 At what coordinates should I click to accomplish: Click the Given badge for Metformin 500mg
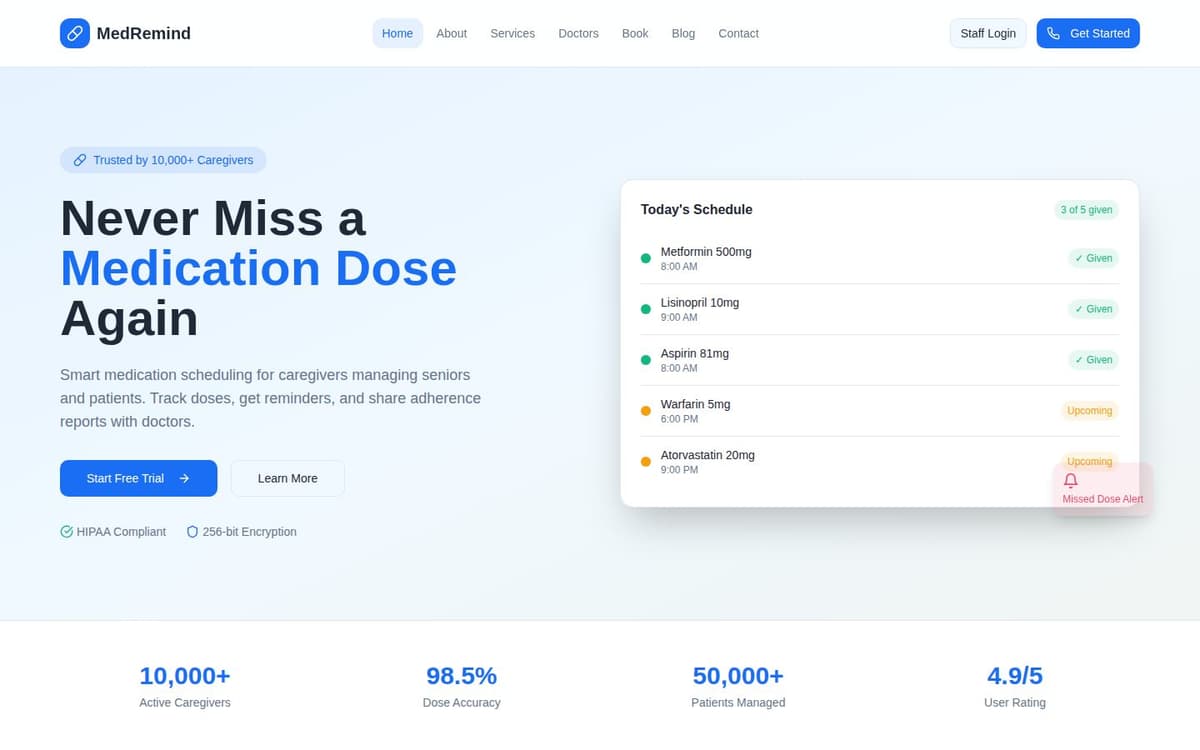(1093, 258)
